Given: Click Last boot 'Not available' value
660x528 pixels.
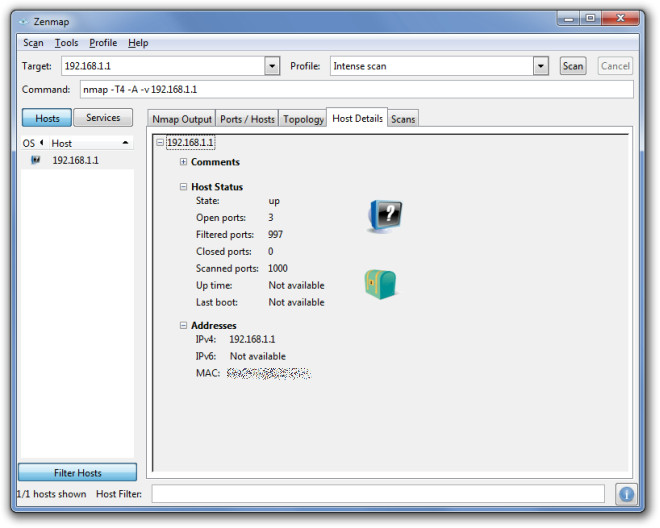Looking at the screenshot, I should click(x=296, y=302).
